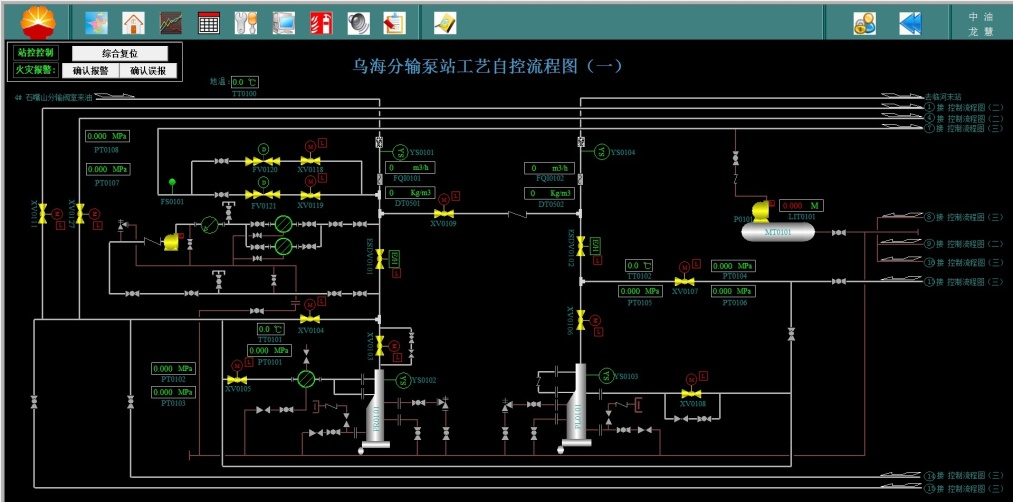Viewport: 1013px width, 502px height.
Task: Toggle valve XV0108 near the bottom right
Action: pos(690,394)
